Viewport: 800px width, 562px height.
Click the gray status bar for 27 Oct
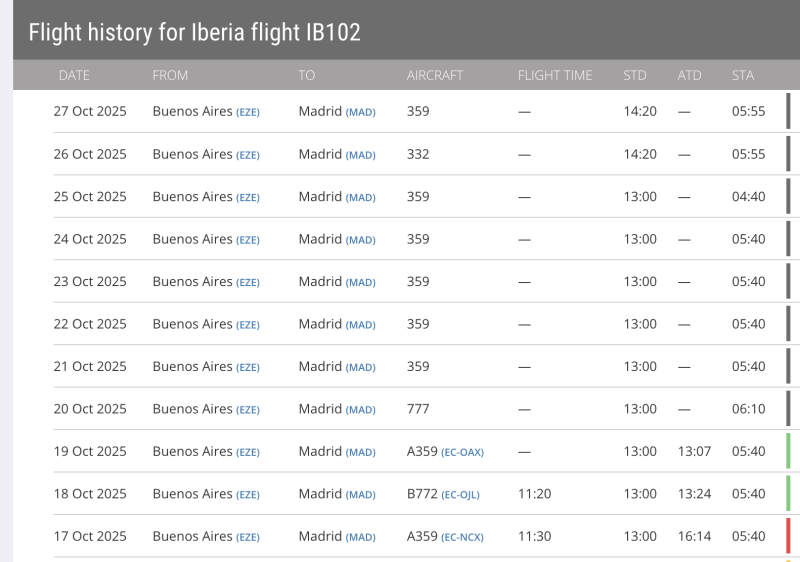[x=788, y=111]
